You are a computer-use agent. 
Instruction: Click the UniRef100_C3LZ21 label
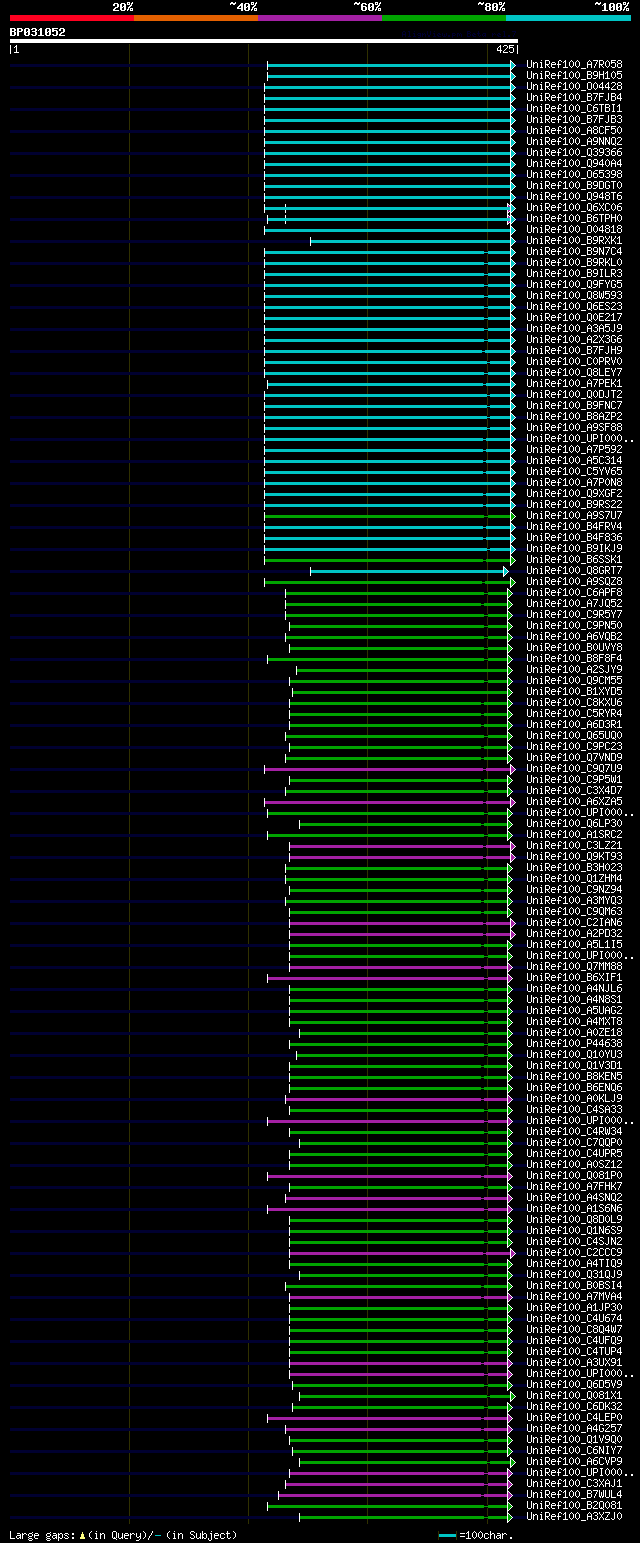(574, 845)
